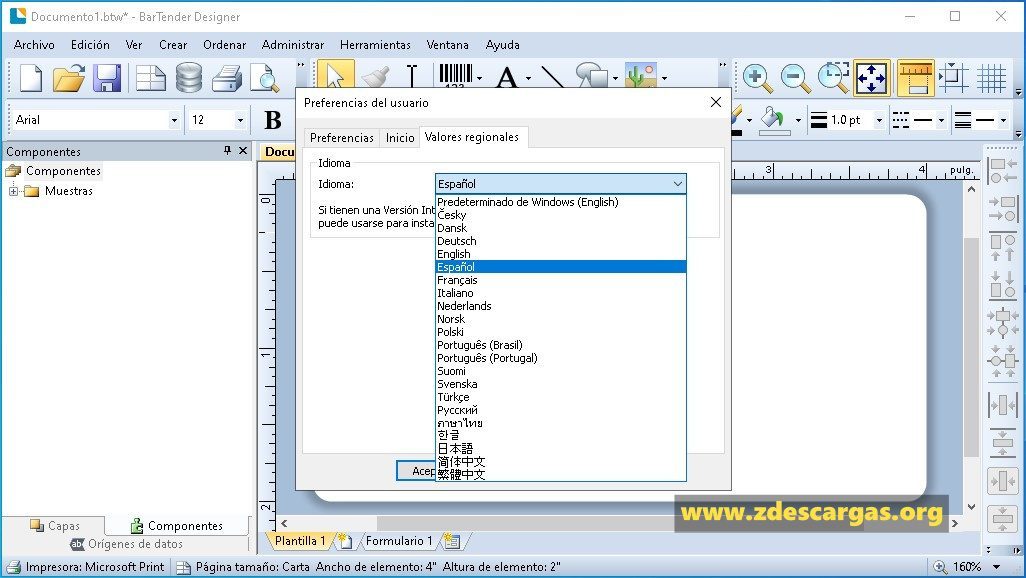
Task: Open the Crear menu
Action: (x=173, y=45)
